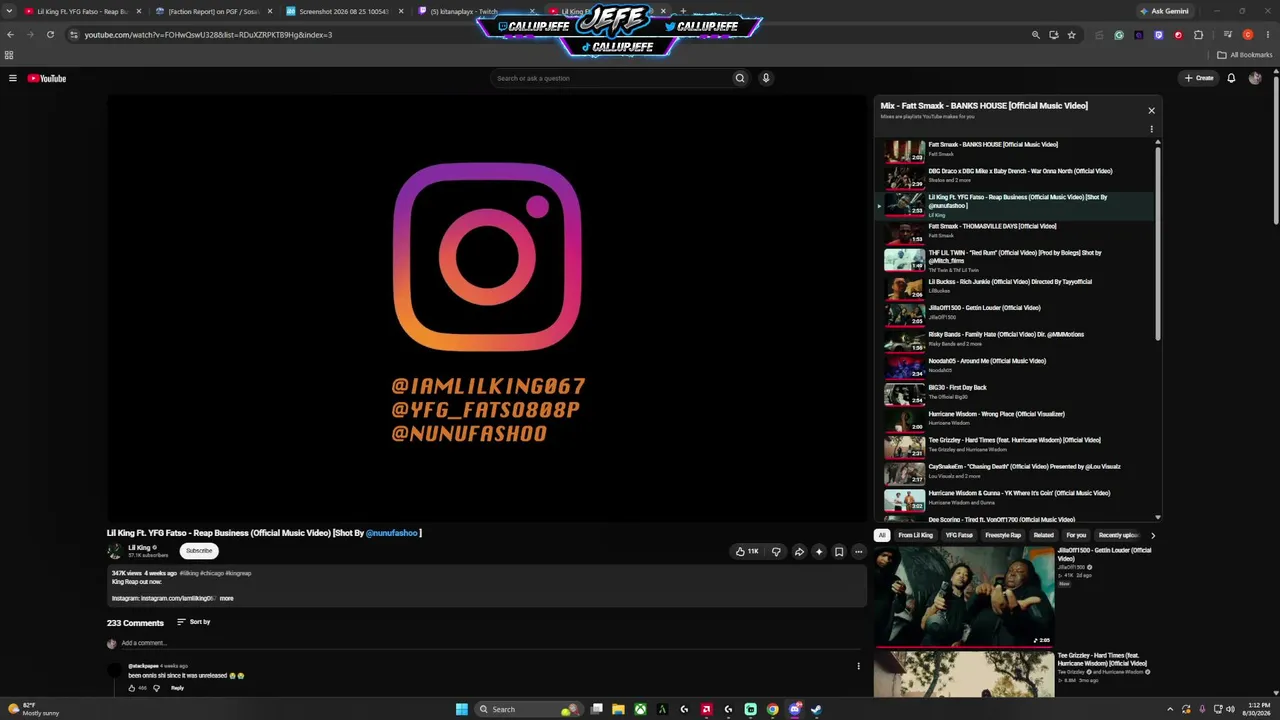The image size is (1280, 720).
Task: Select the 'All' filter chip
Action: [x=882, y=535]
